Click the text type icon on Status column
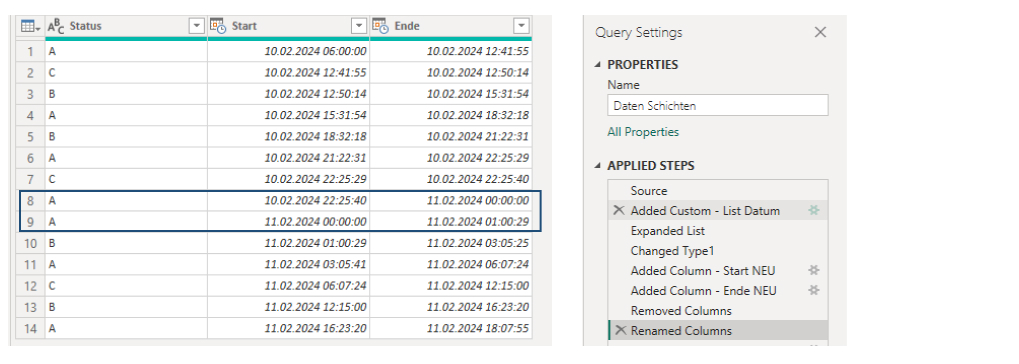 tap(57, 26)
